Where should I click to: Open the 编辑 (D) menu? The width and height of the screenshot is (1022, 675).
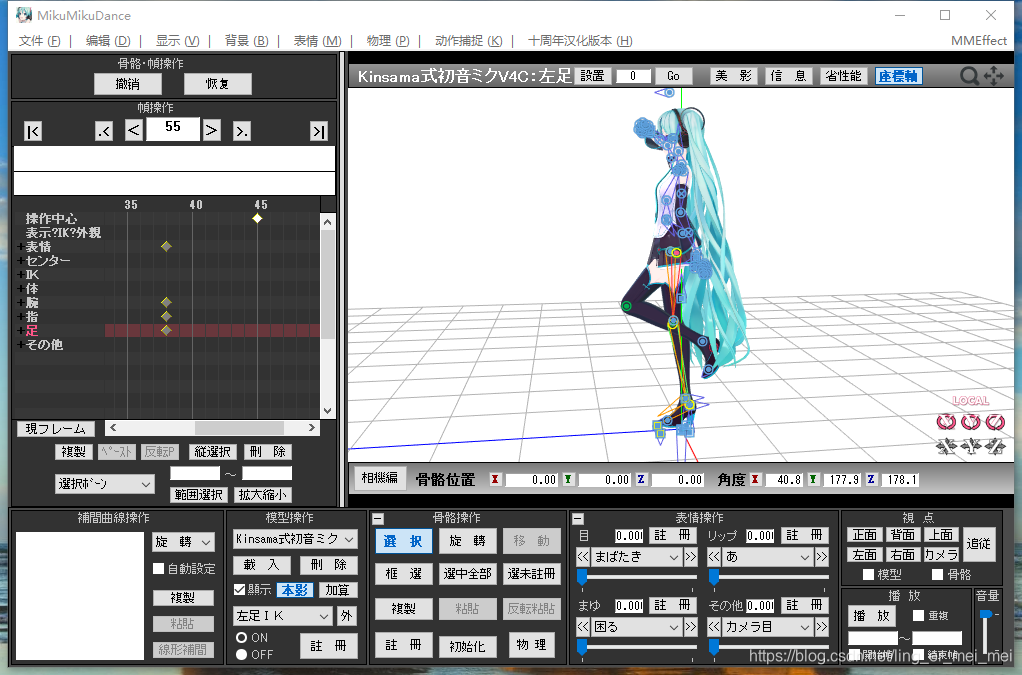pos(108,41)
